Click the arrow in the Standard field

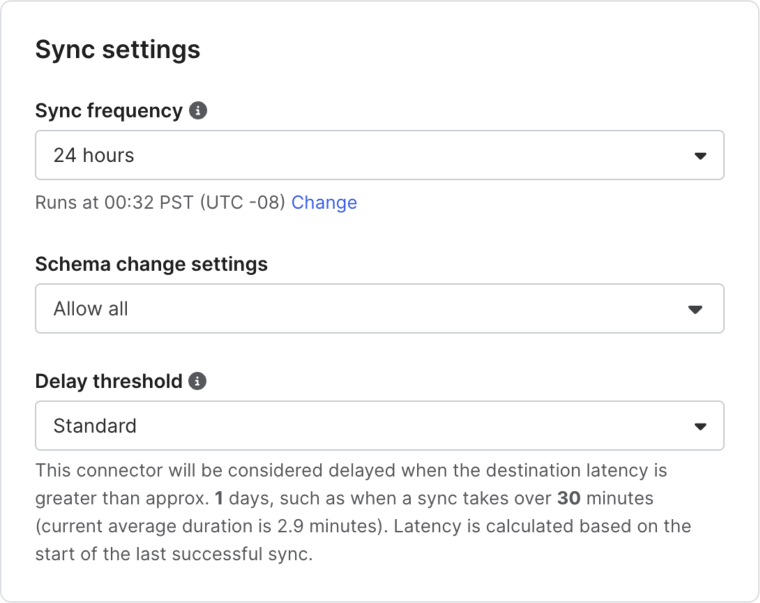700,427
